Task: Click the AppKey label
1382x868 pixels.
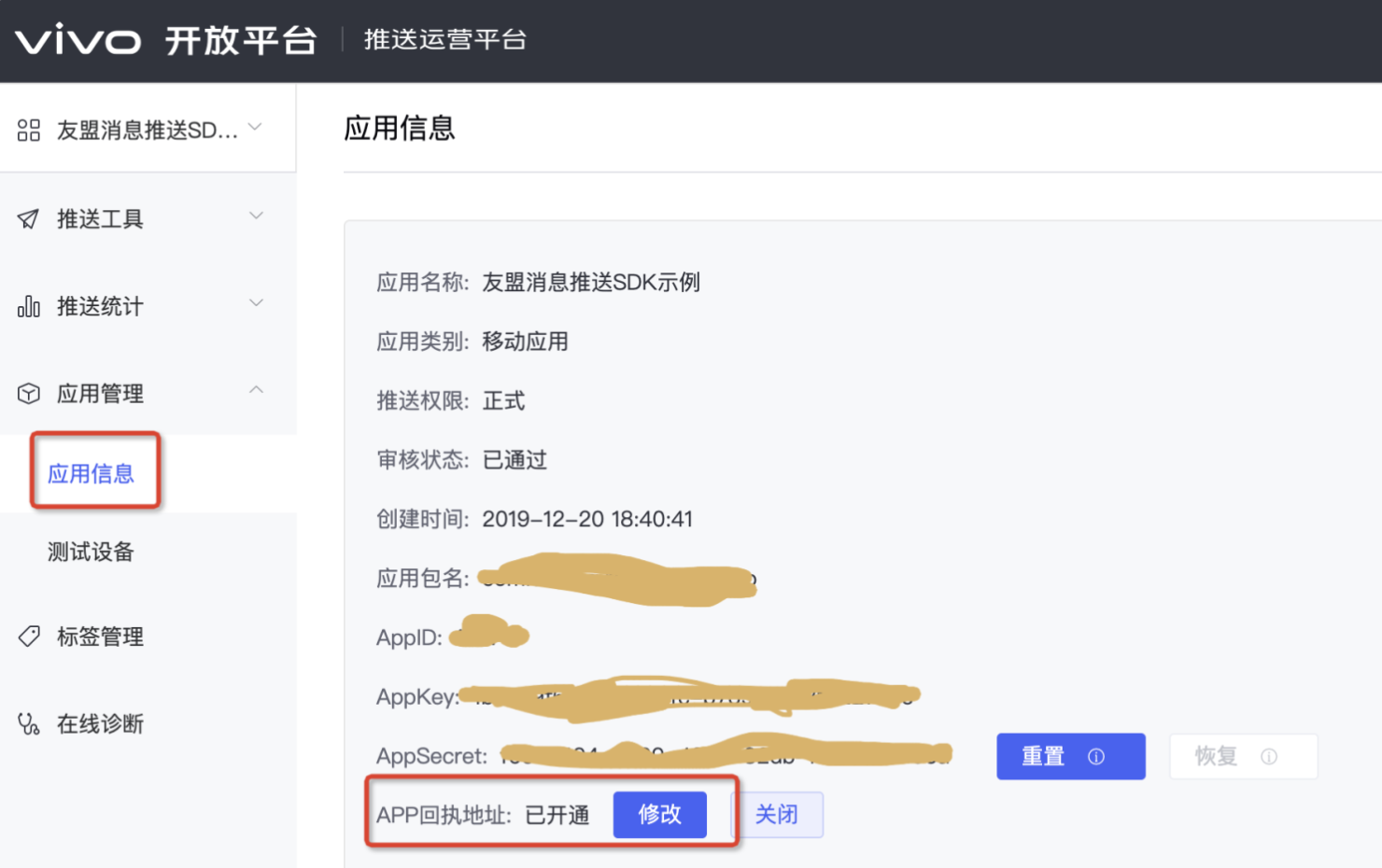Action: 417,696
